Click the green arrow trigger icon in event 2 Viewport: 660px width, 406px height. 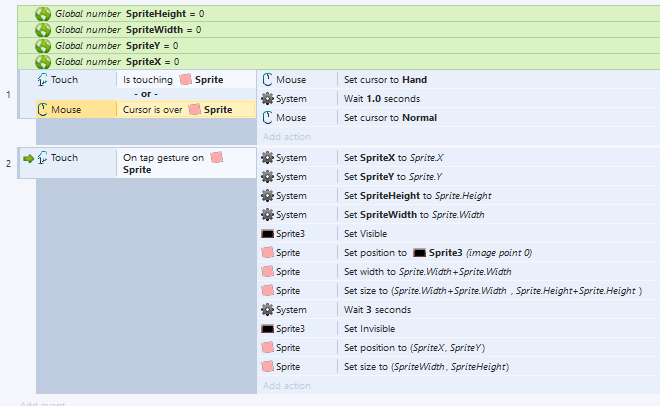[28, 159]
